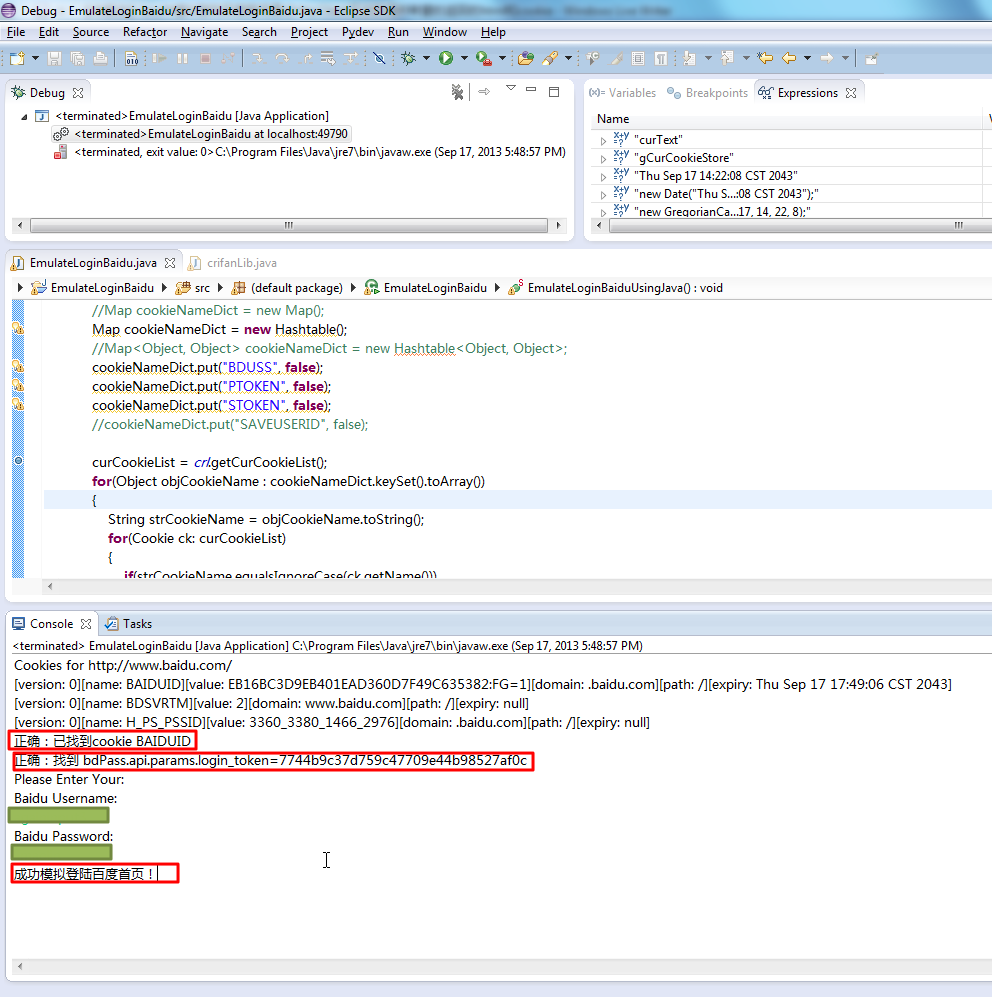The width and height of the screenshot is (992, 997).
Task: Collapse the terminated EmulateLoginBaidu tree node
Action: (x=24, y=116)
